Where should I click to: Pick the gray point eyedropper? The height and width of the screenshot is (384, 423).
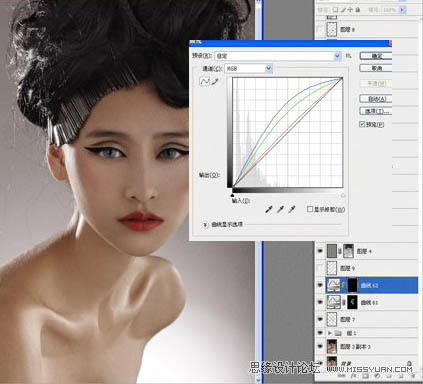coord(280,209)
